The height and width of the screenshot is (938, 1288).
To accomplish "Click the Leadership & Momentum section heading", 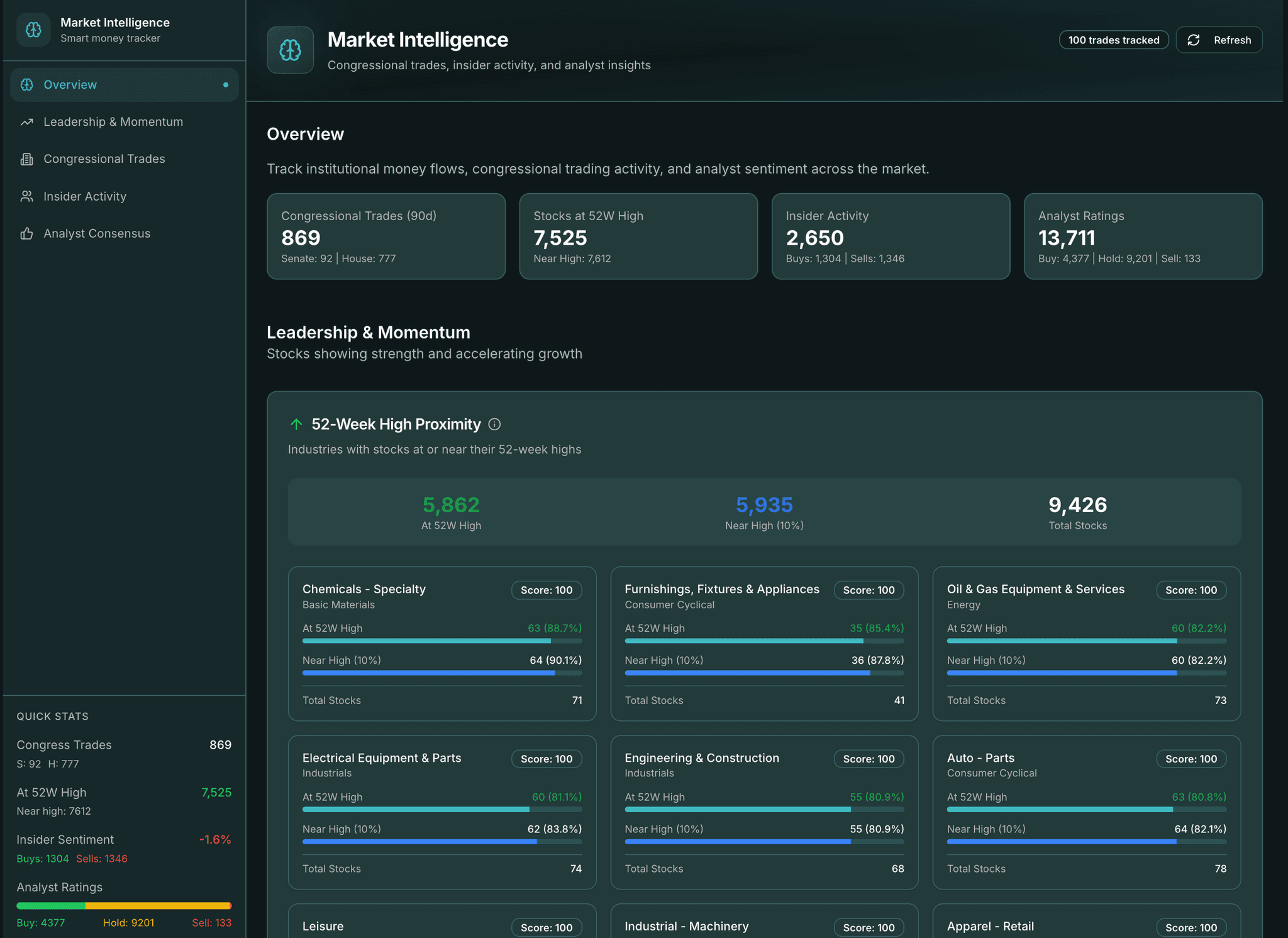I will [369, 332].
